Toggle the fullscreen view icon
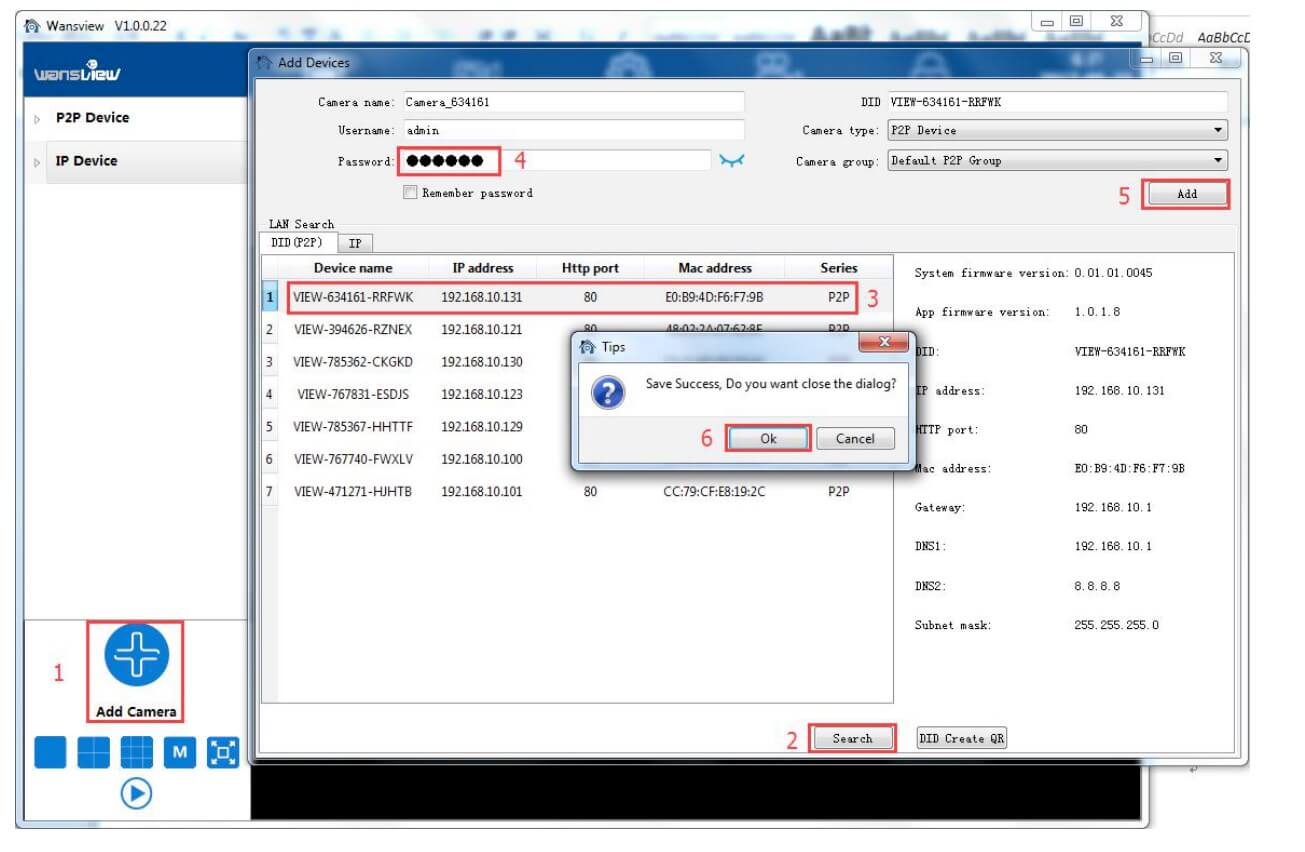1305x852 pixels. (x=223, y=752)
